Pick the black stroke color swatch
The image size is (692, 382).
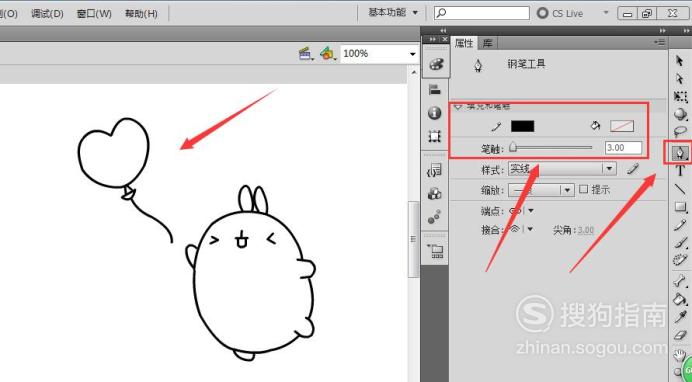click(x=523, y=126)
